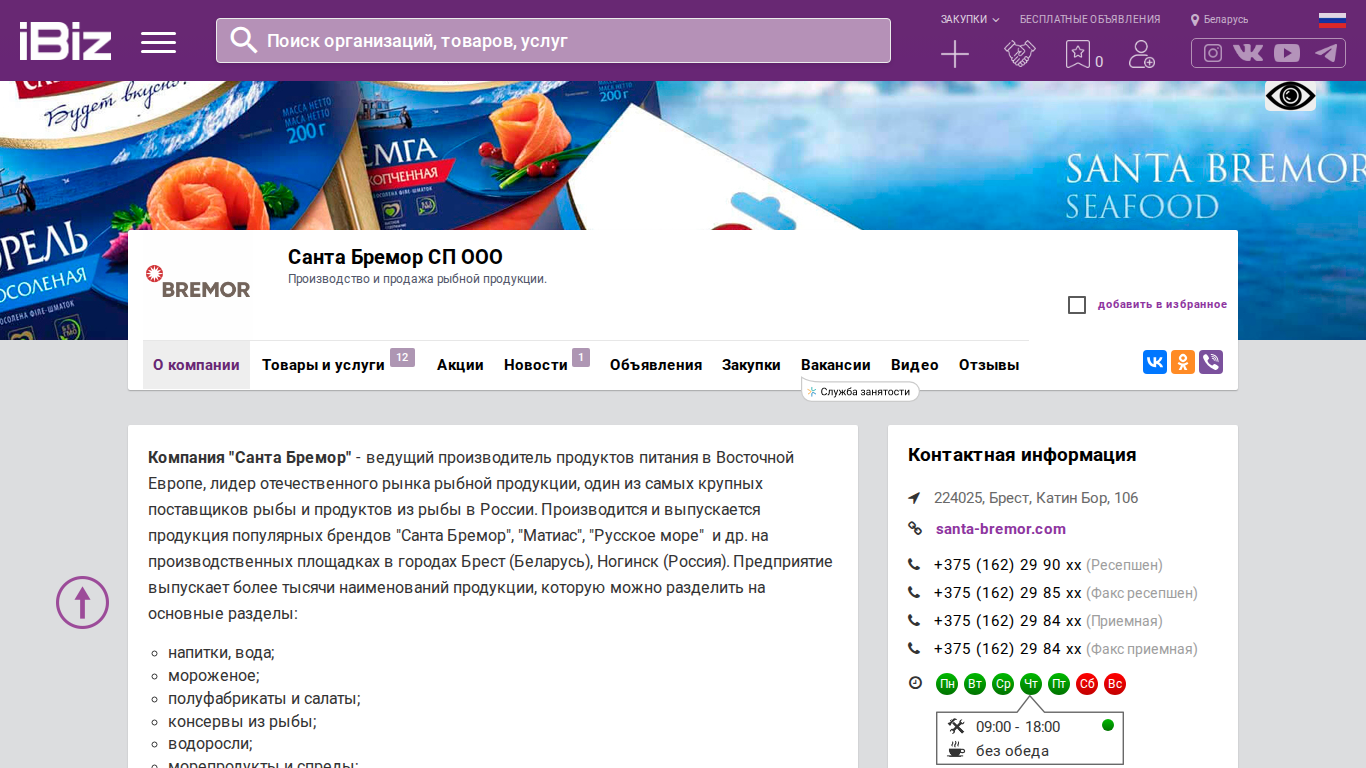Share via the blue VK button
Screen dimensions: 1366x768
(x=1155, y=362)
